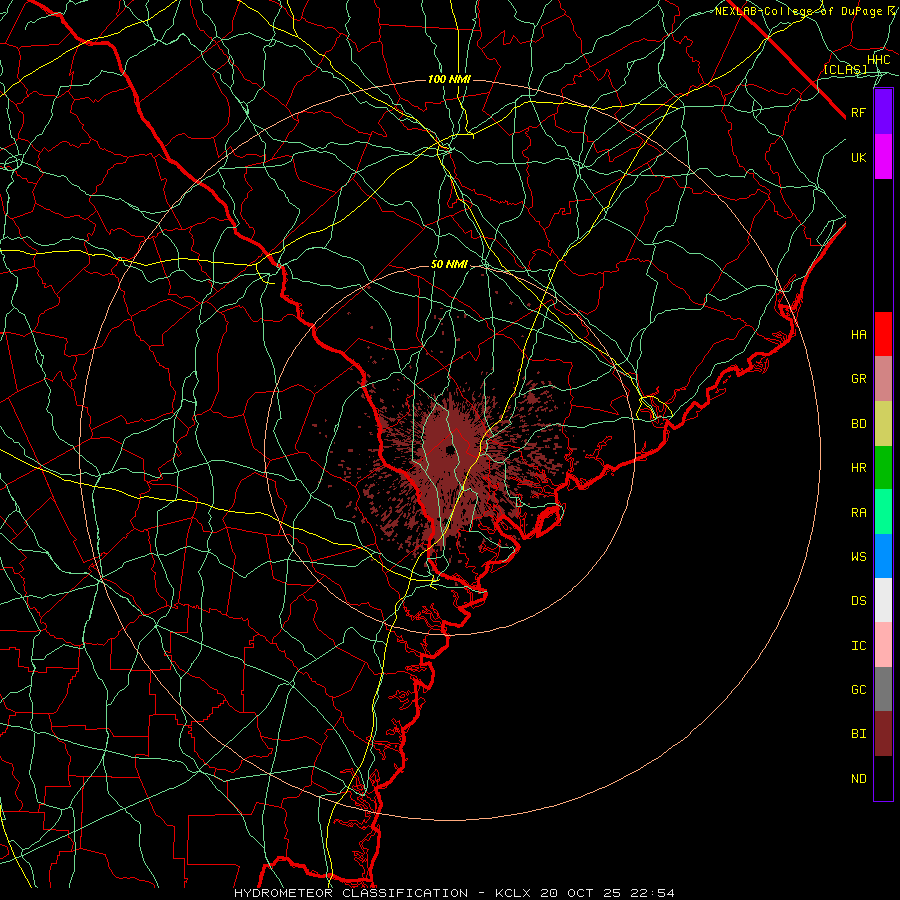900x900 pixels.
Task: Click the gray GC legend color swatch
Action: point(883,689)
